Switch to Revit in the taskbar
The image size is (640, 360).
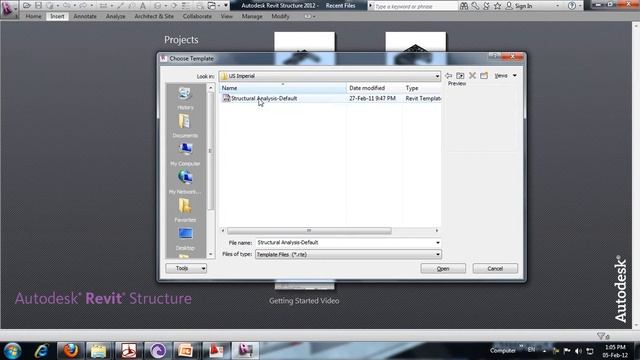coord(245,351)
